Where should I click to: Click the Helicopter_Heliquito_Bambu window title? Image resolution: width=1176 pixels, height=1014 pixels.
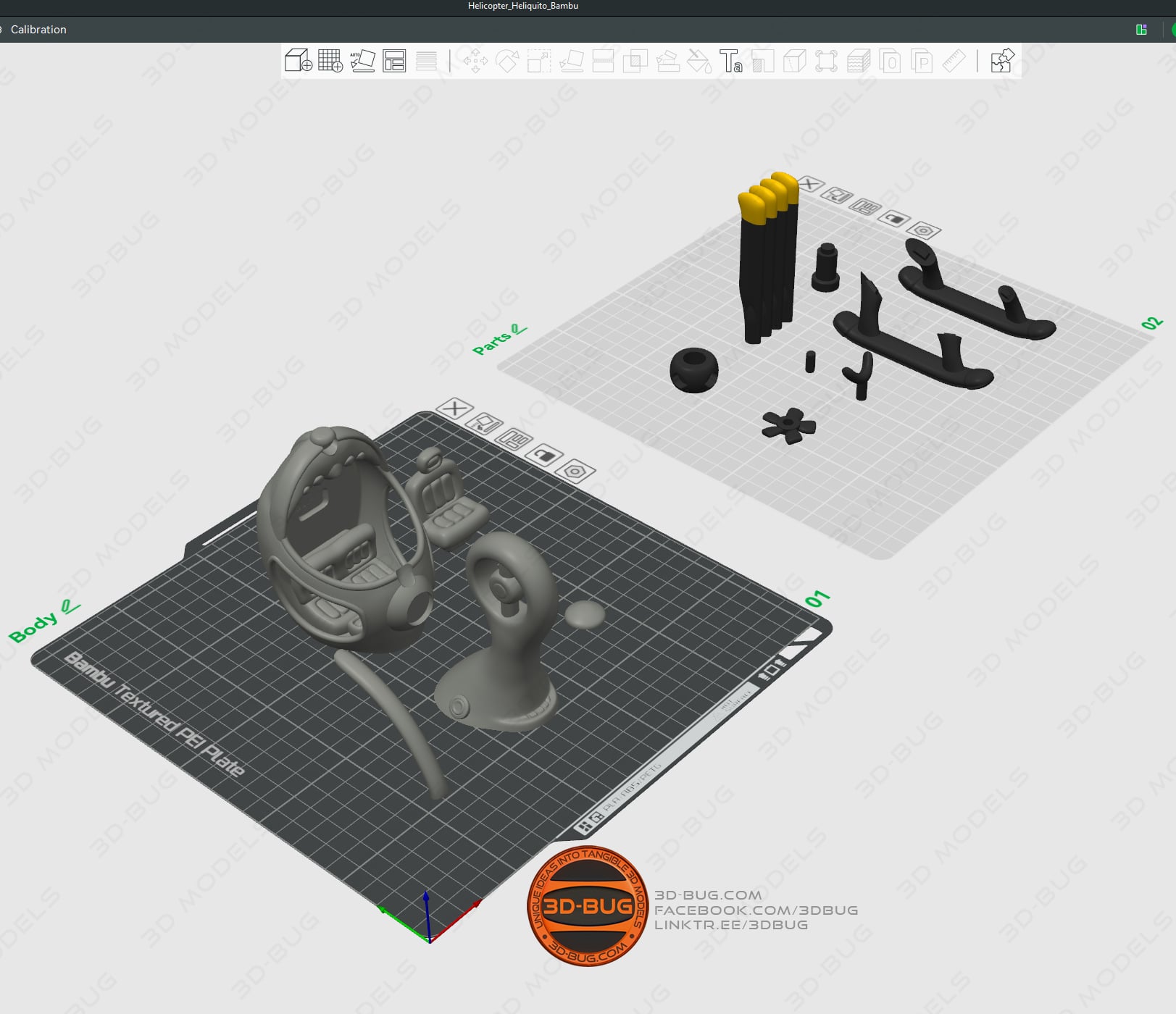coord(523,6)
